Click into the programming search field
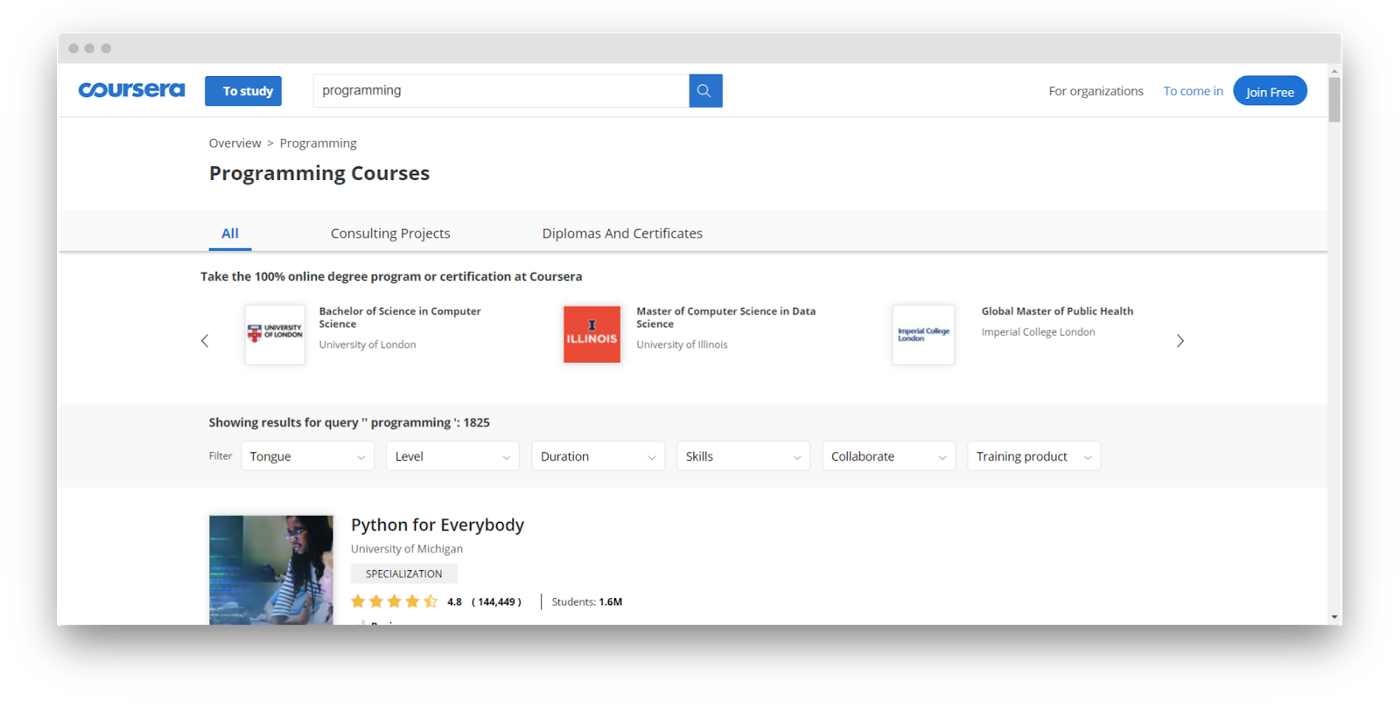1400x708 pixels. tap(500, 91)
